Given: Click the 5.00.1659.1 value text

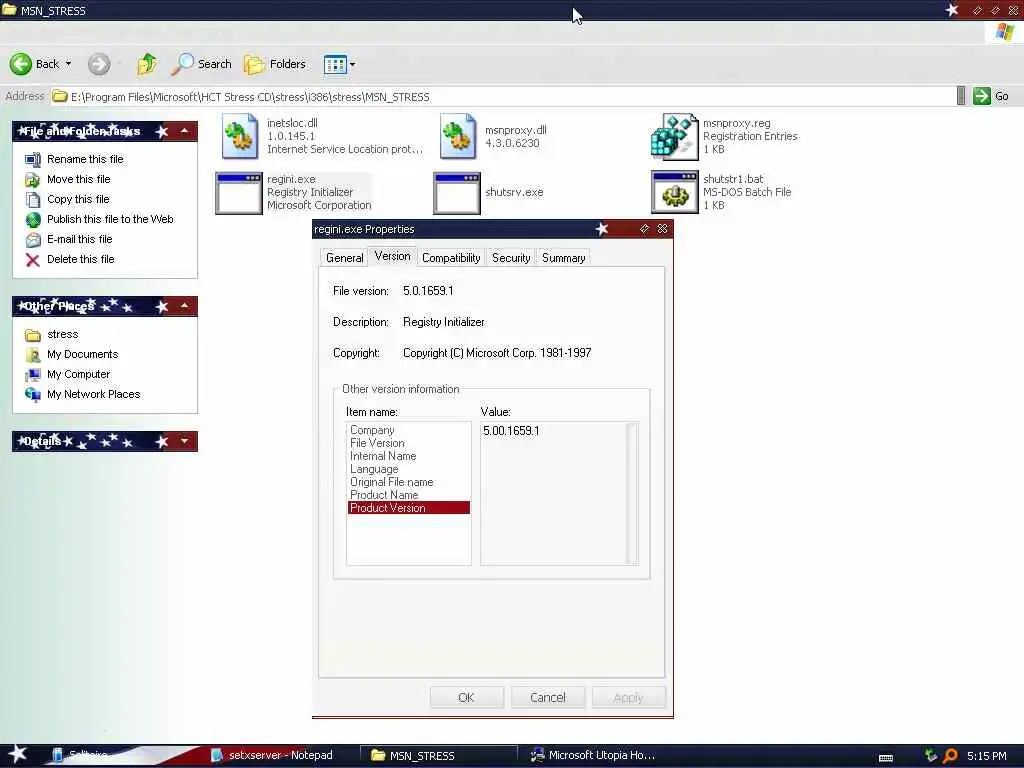Looking at the screenshot, I should 511,430.
